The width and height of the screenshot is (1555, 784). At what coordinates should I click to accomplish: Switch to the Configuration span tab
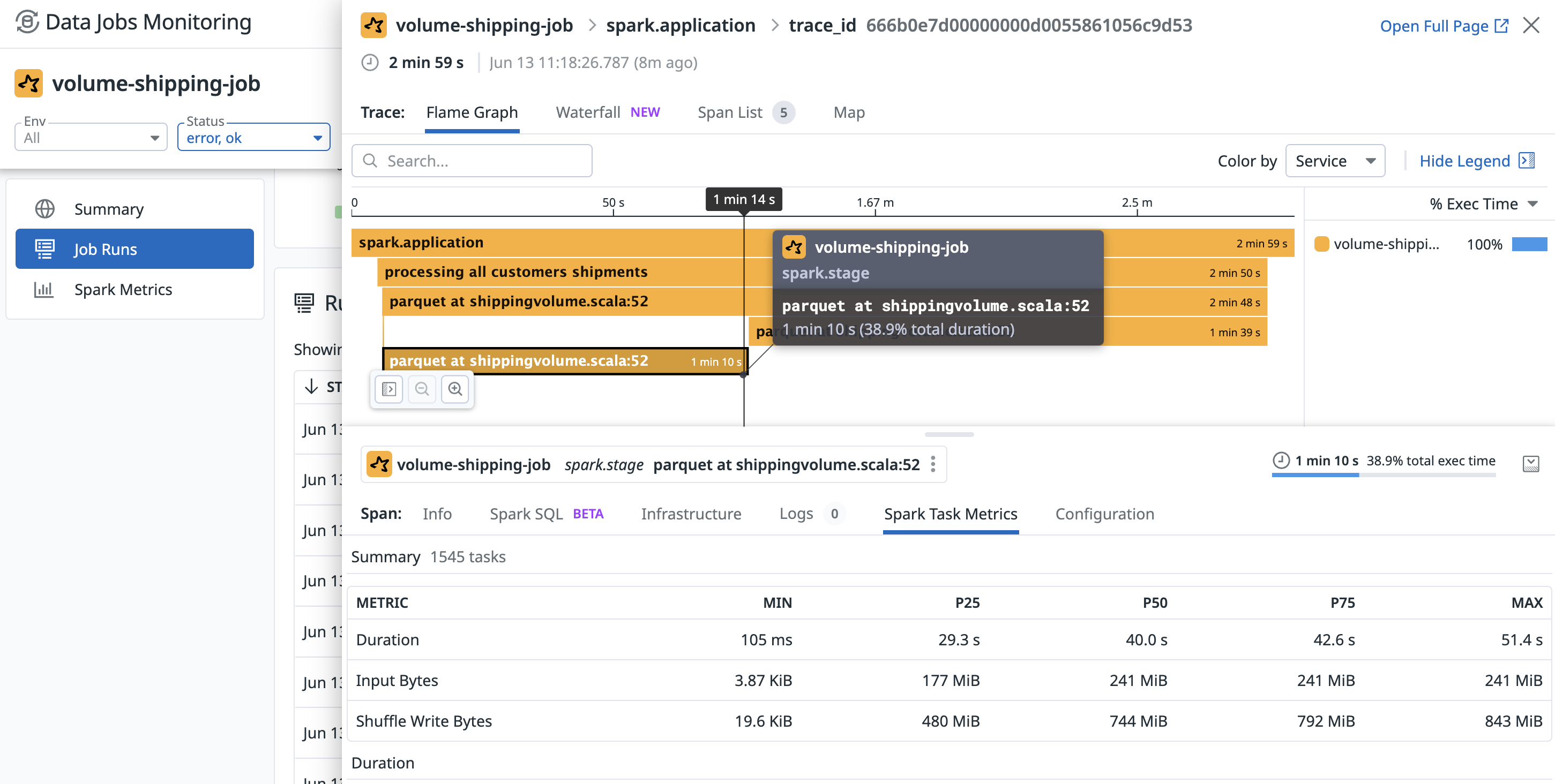click(1104, 514)
